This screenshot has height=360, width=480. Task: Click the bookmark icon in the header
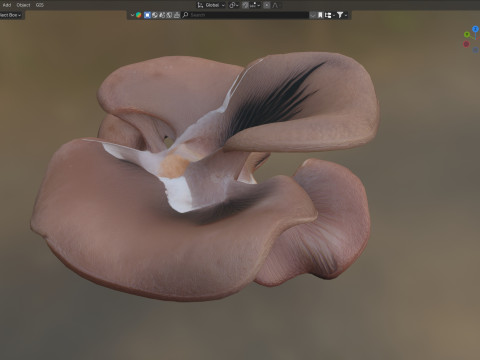[x=320, y=15]
